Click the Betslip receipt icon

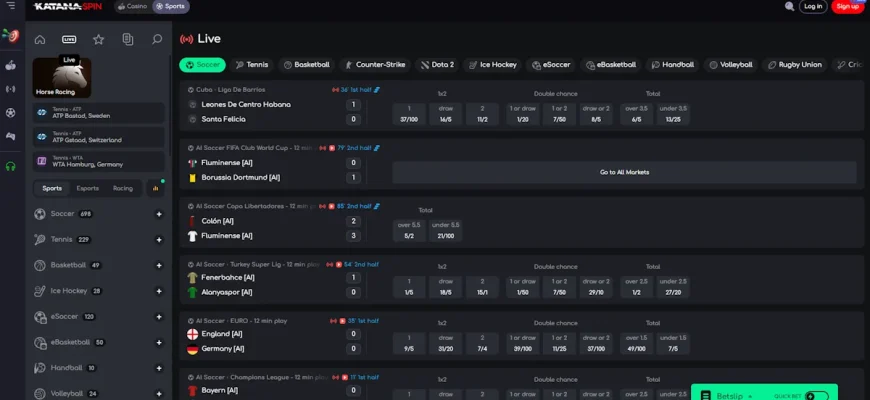(706, 396)
